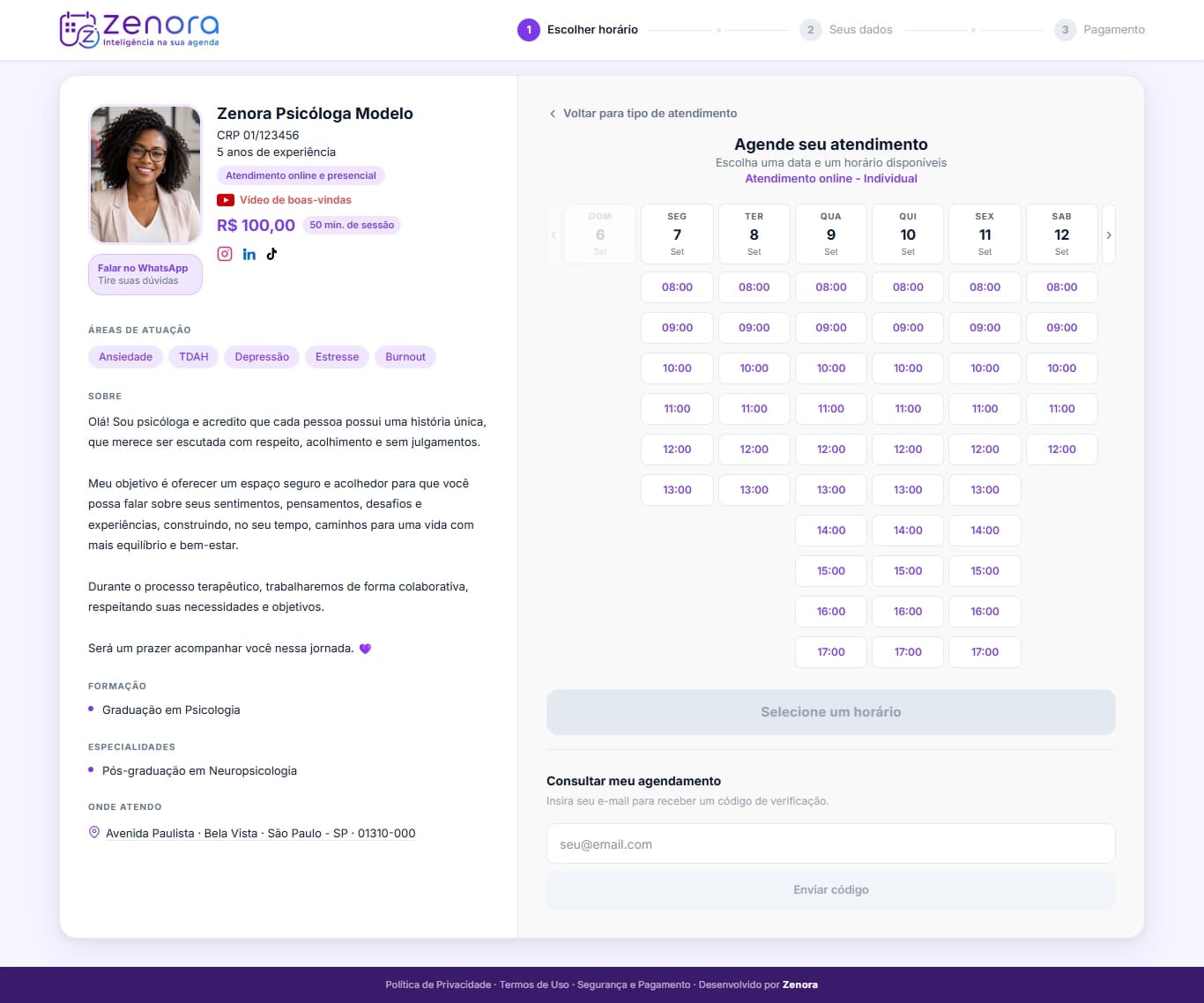Click Falar no WhatsApp button
Viewport: 1204px width, 1003px height.
click(145, 274)
